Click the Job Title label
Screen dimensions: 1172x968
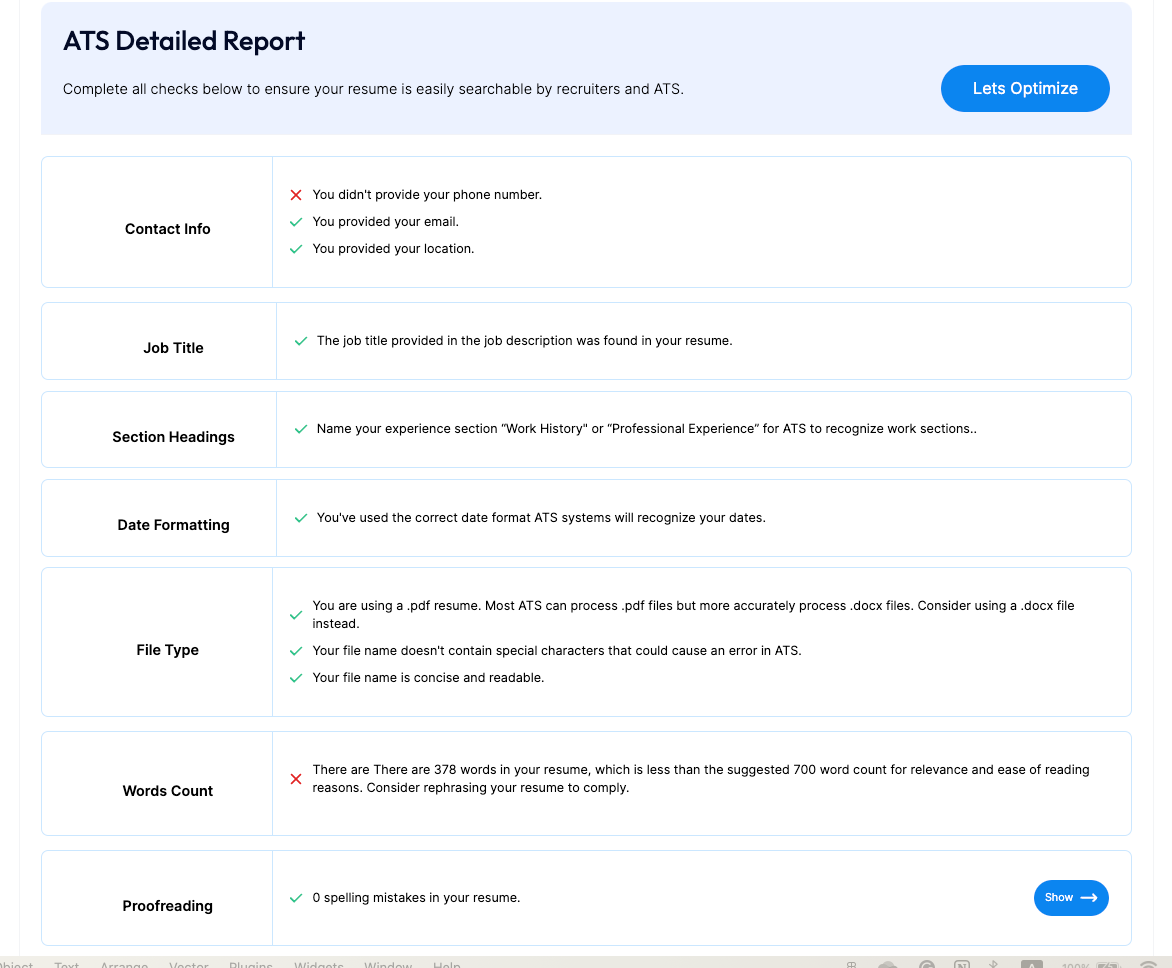173,348
